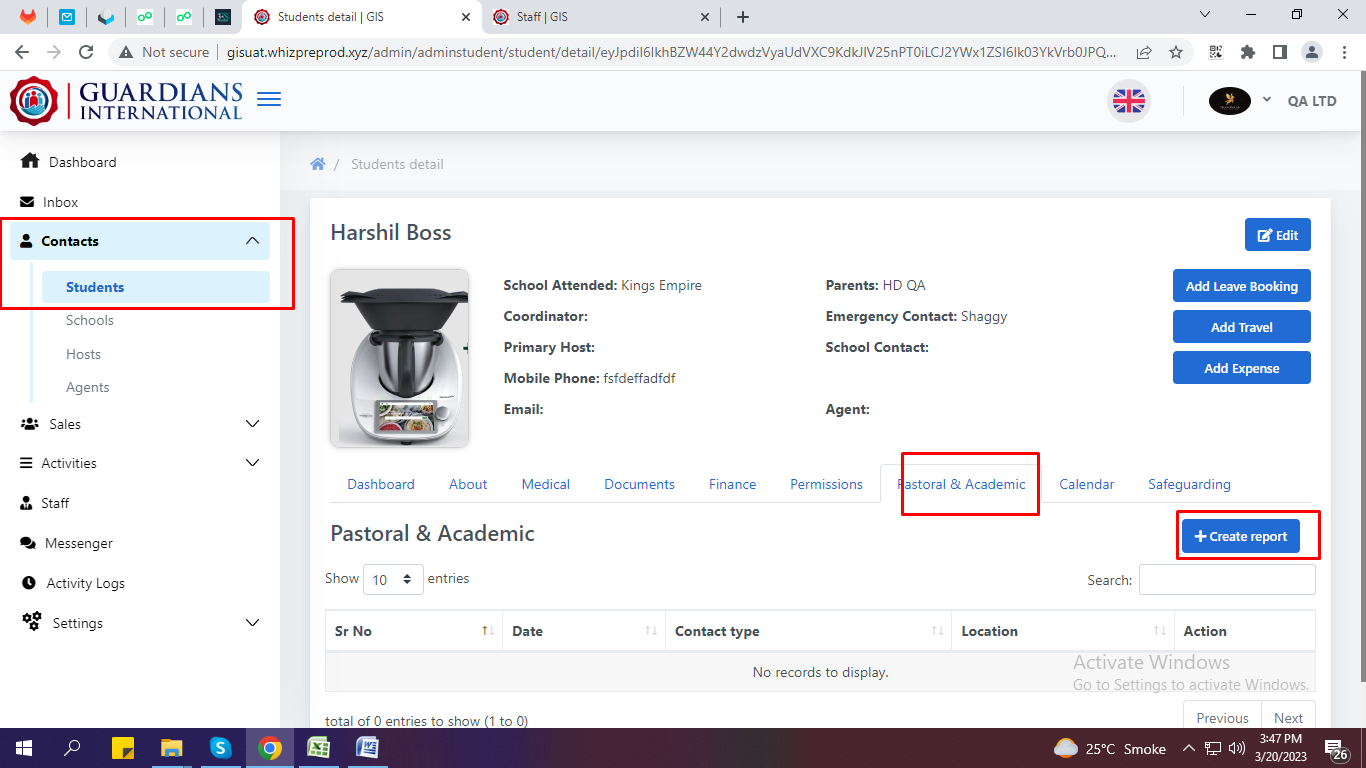Open the show entries count dropdown

393,579
